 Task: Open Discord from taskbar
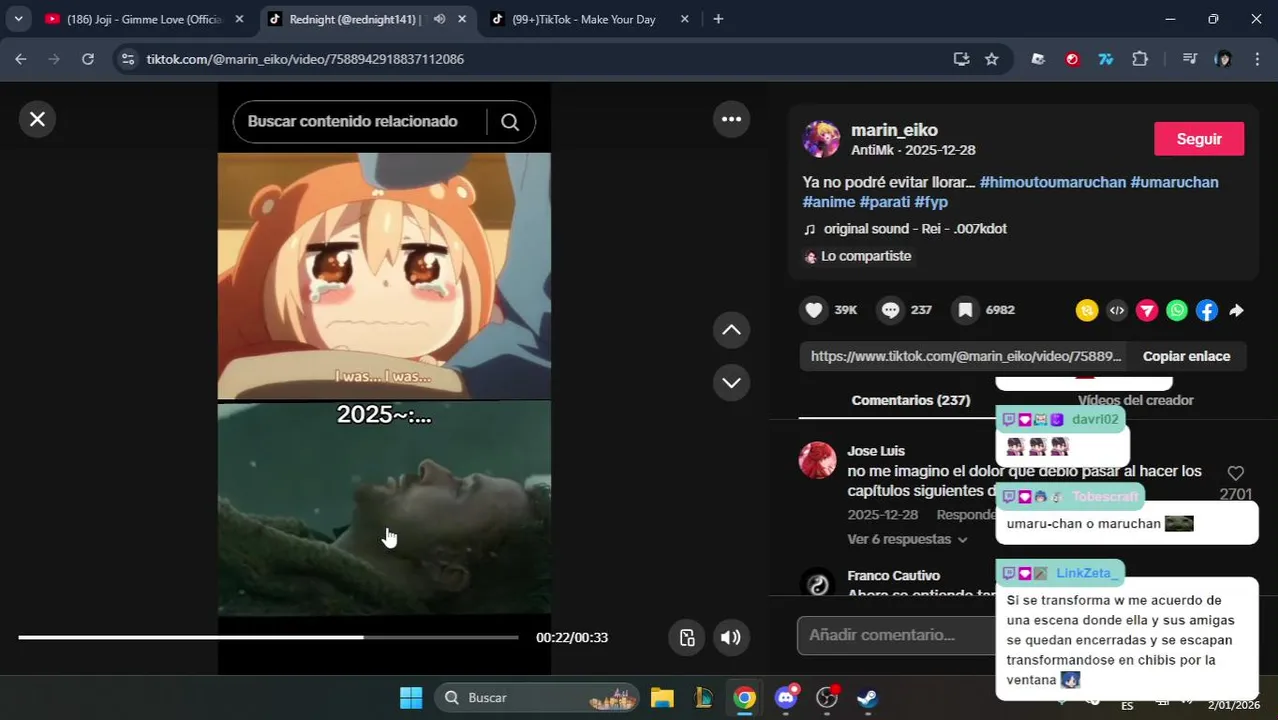pos(786,698)
